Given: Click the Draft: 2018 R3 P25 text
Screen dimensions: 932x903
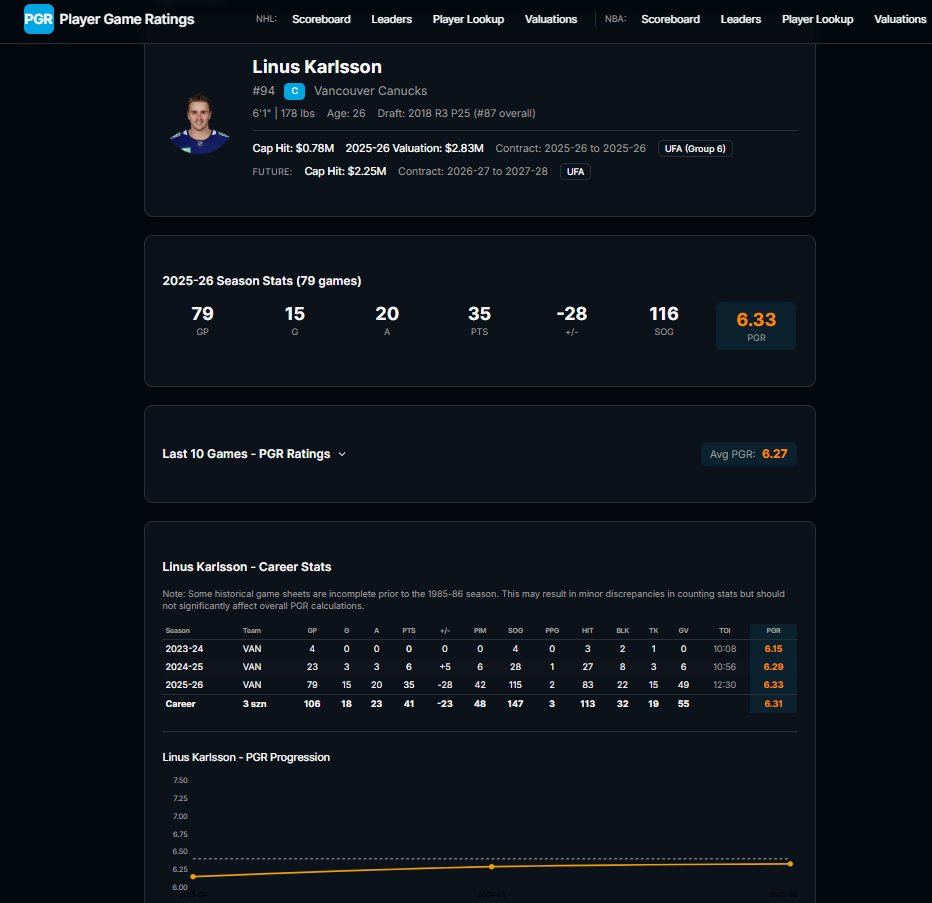Looking at the screenshot, I should pos(456,113).
